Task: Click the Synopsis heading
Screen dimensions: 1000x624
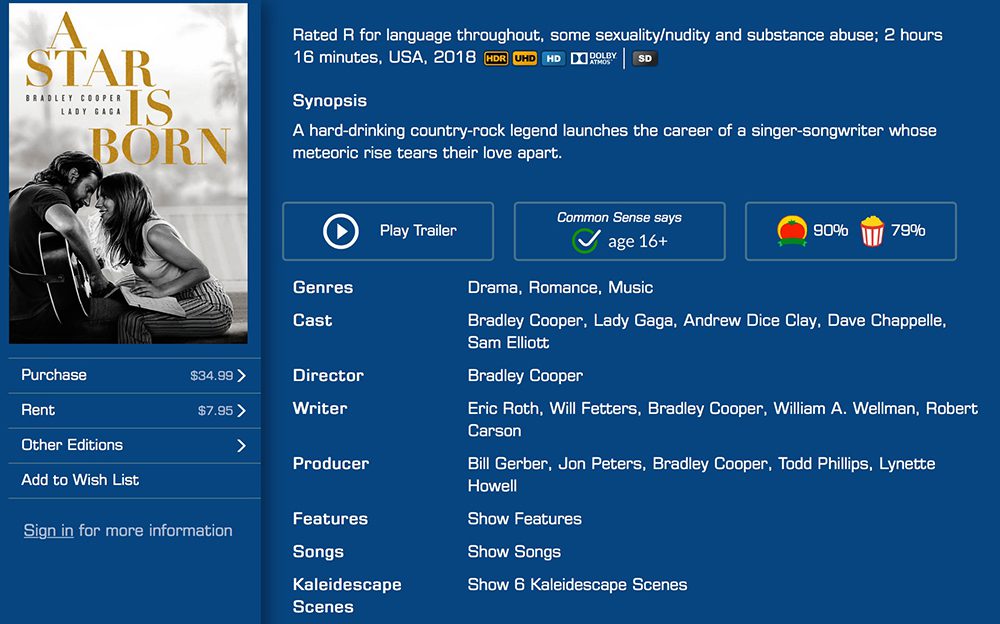Action: [330, 101]
